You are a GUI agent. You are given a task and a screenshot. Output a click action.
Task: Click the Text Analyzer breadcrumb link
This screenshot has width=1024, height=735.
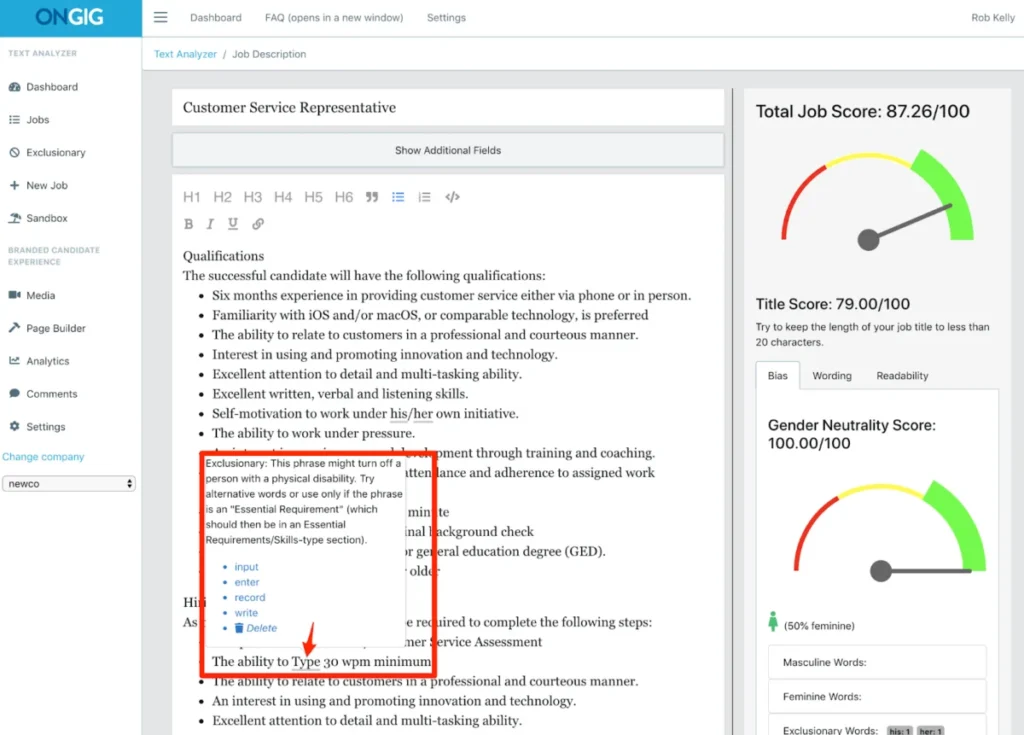185,54
